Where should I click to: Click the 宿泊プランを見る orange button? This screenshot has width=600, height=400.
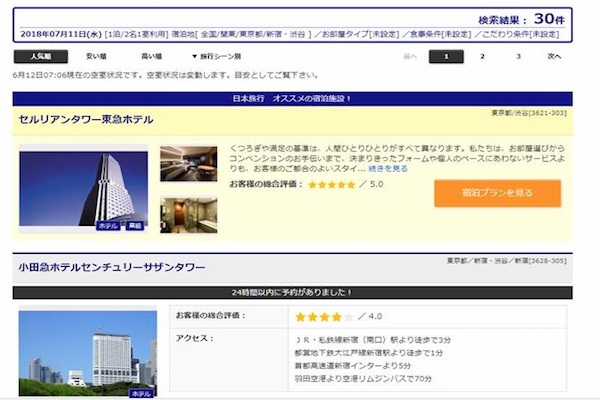[x=497, y=193]
